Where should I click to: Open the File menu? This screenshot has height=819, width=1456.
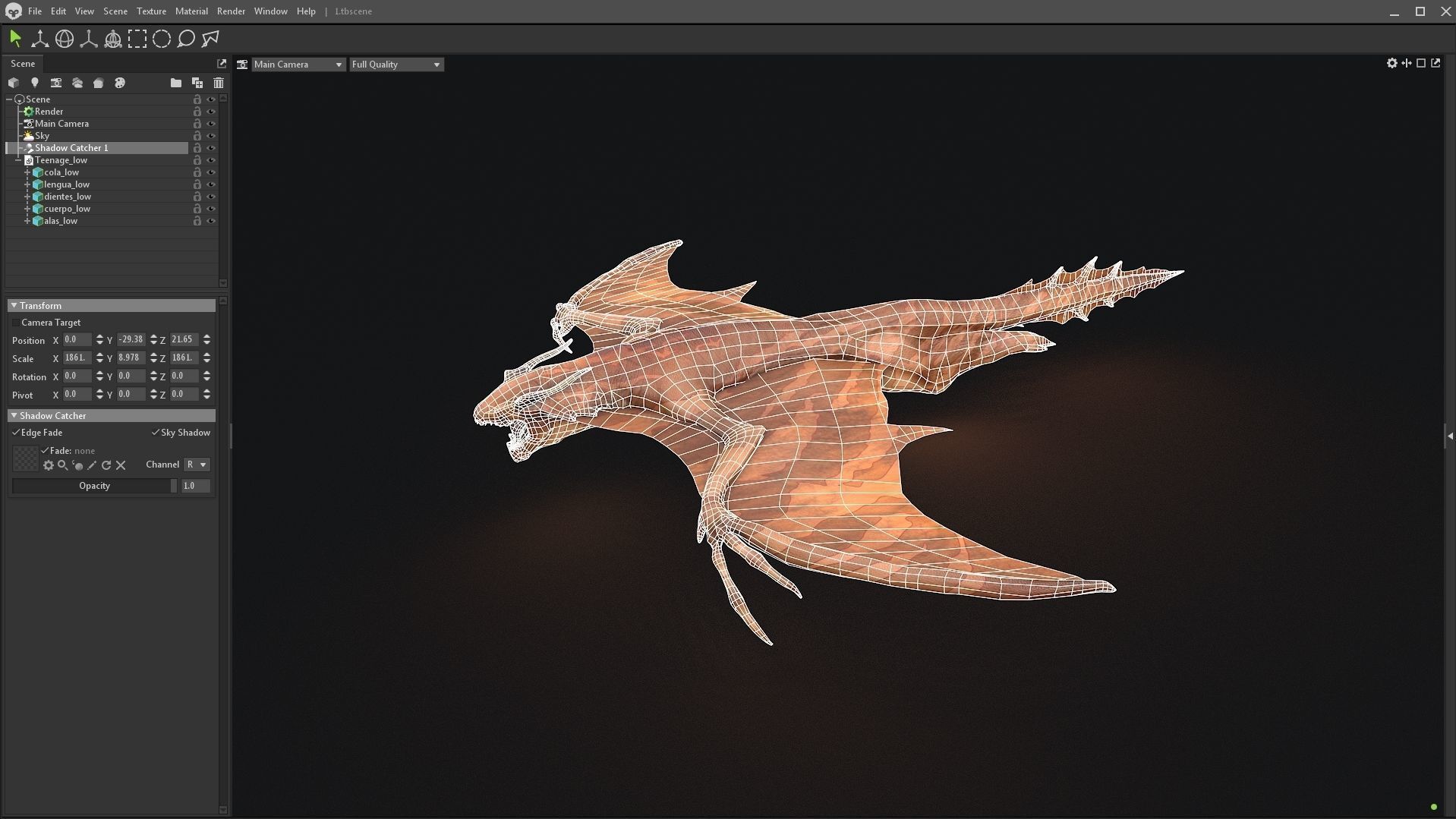click(x=35, y=11)
